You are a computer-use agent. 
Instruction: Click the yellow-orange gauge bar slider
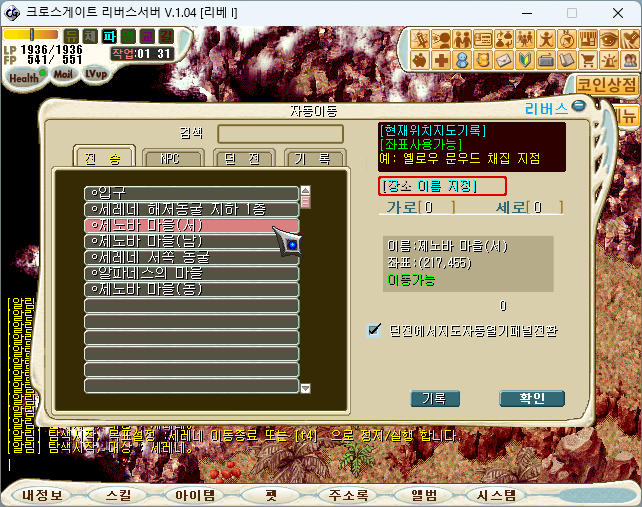point(32,34)
